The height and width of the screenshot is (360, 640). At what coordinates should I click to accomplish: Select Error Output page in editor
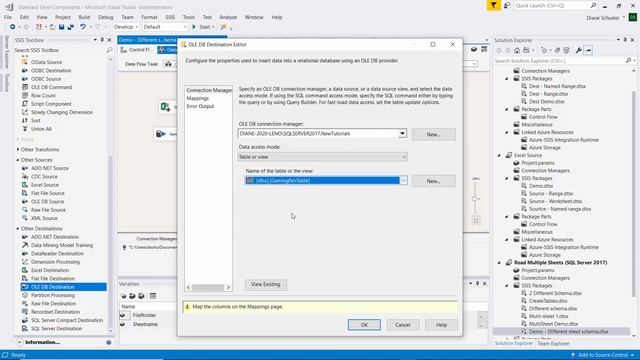coord(200,106)
